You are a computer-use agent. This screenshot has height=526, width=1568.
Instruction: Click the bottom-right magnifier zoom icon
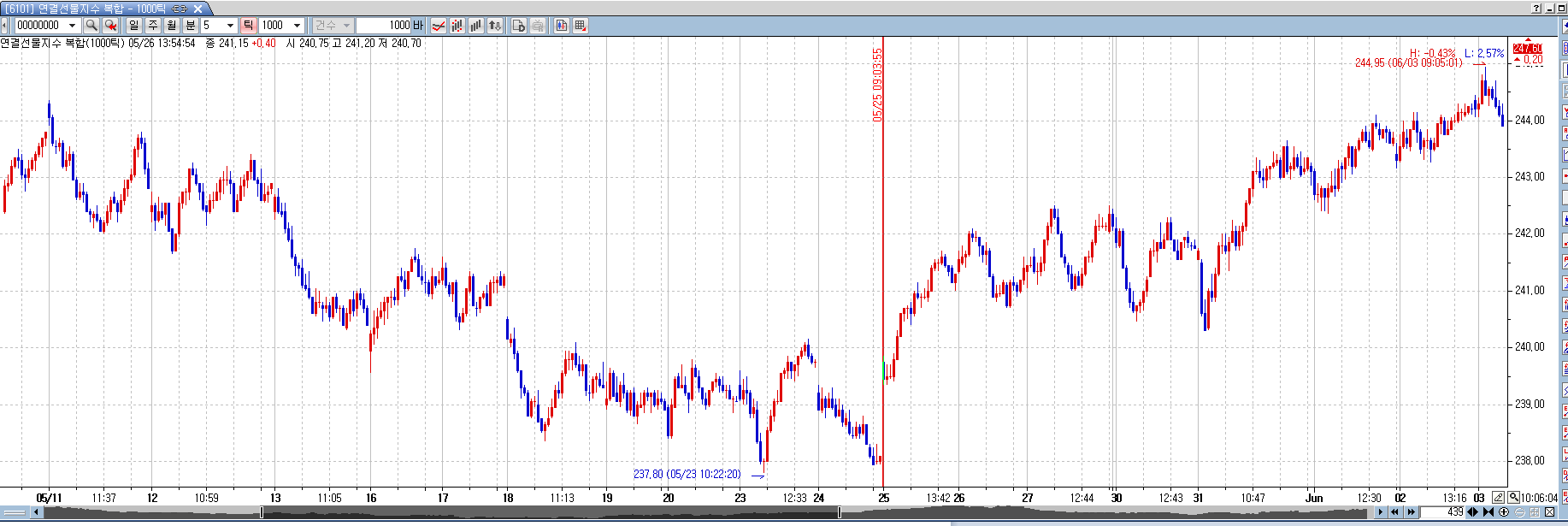pyautogui.click(x=1513, y=498)
